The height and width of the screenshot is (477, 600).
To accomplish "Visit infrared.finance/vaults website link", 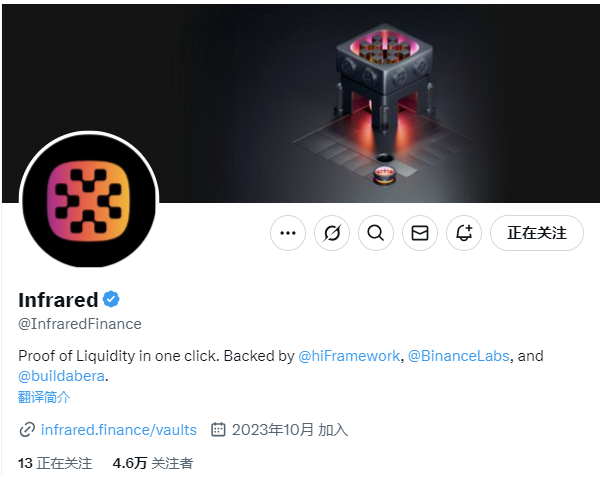I will [x=119, y=430].
